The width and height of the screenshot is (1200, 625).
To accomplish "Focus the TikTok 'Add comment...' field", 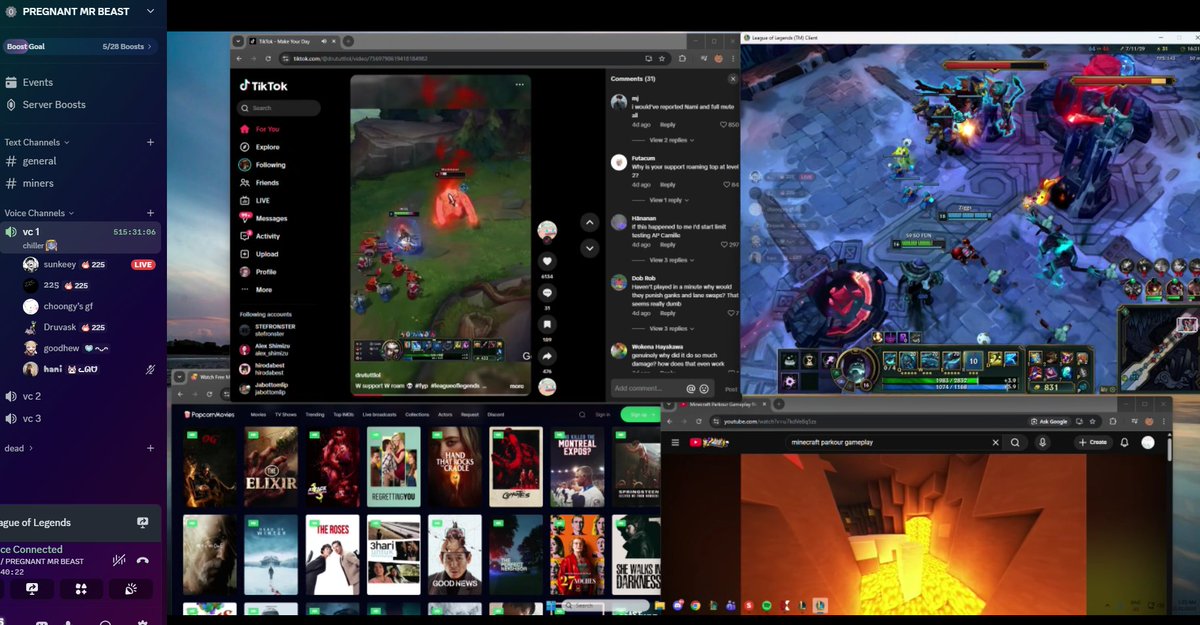I will pyautogui.click(x=647, y=388).
